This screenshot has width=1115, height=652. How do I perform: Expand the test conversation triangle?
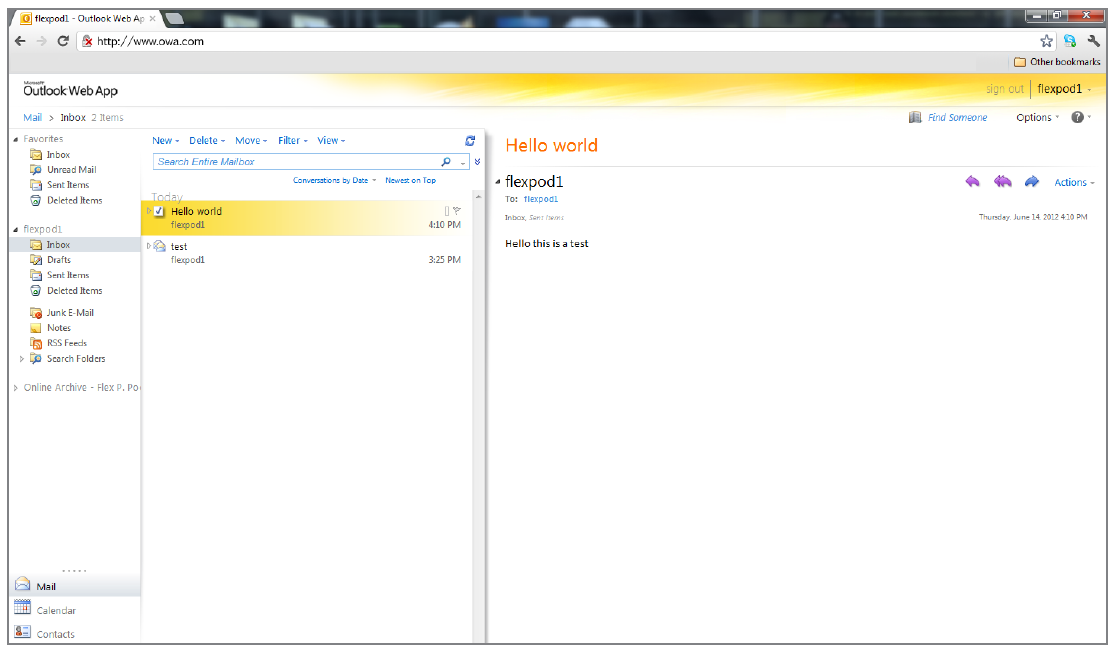(x=149, y=246)
